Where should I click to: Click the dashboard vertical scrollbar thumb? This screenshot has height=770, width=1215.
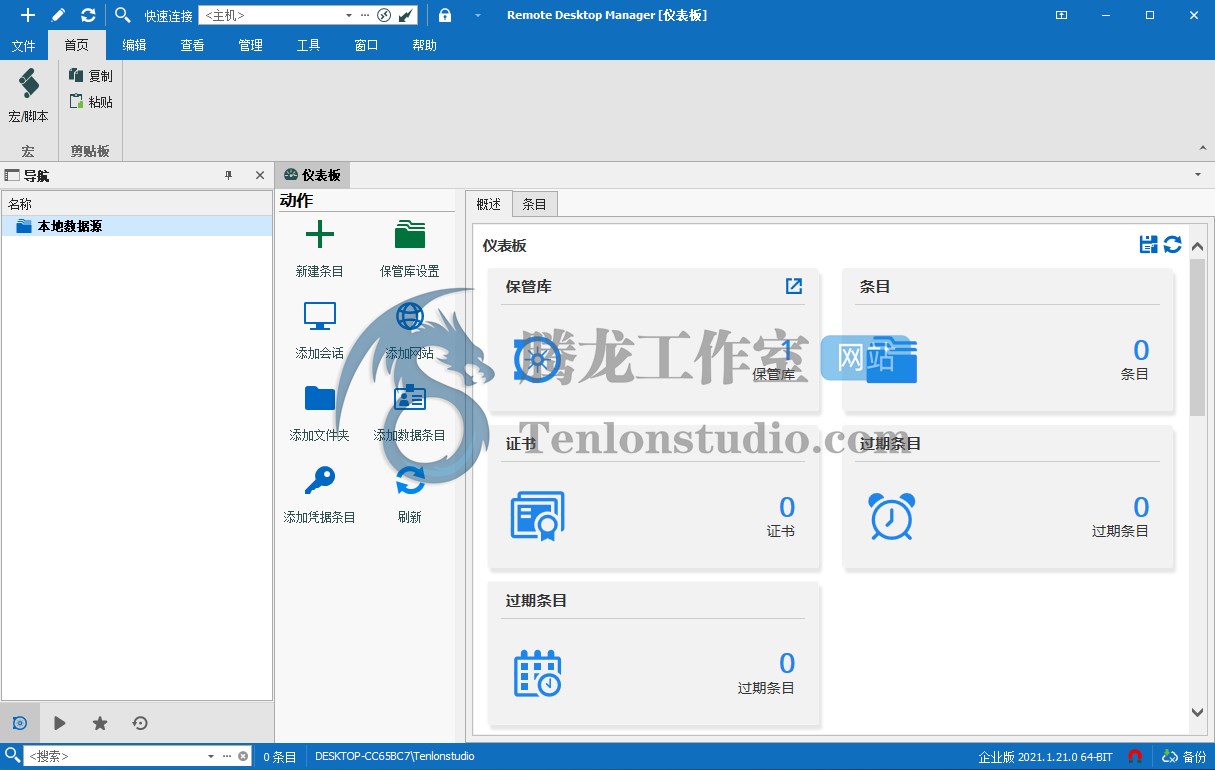(1198, 337)
